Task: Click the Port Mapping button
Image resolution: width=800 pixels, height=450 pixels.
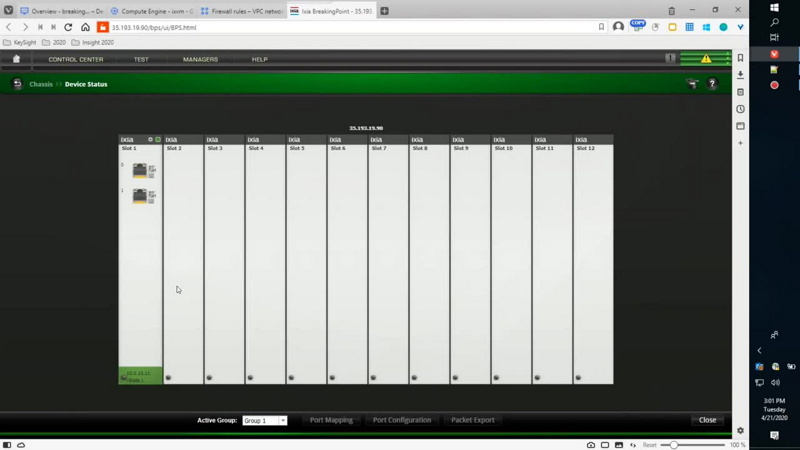Action: [x=331, y=420]
